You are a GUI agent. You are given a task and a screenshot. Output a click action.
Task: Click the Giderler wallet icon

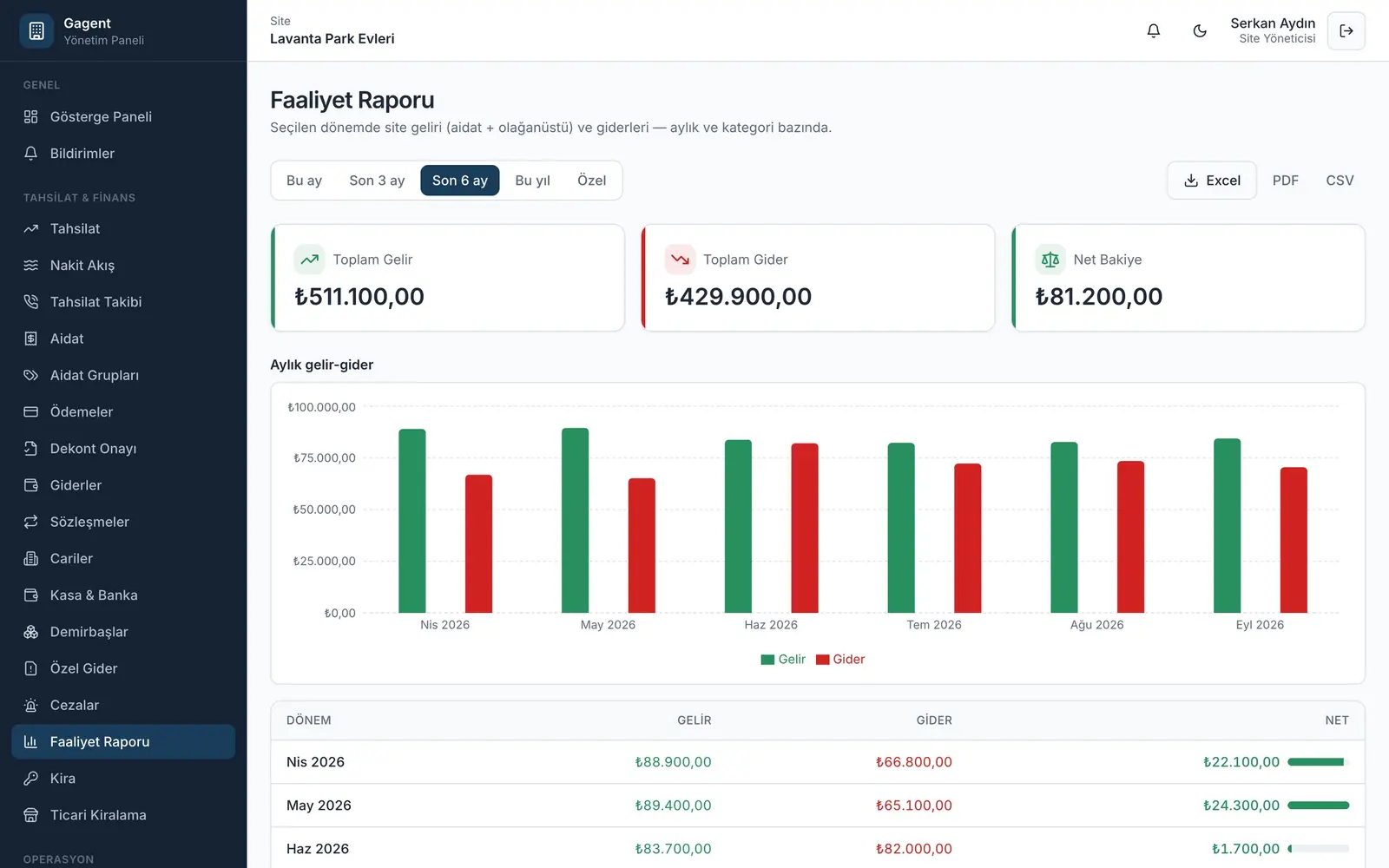click(31, 485)
